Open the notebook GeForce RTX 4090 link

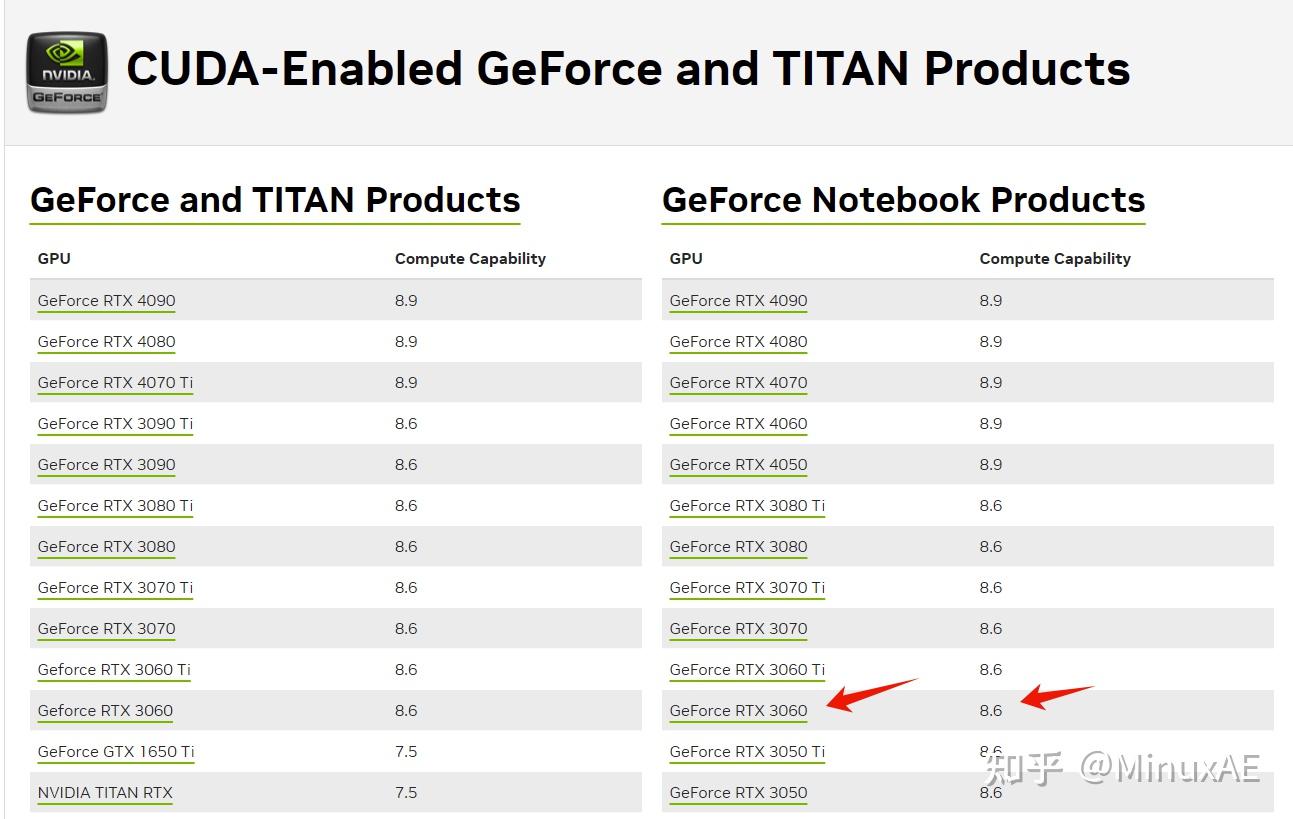(x=738, y=300)
